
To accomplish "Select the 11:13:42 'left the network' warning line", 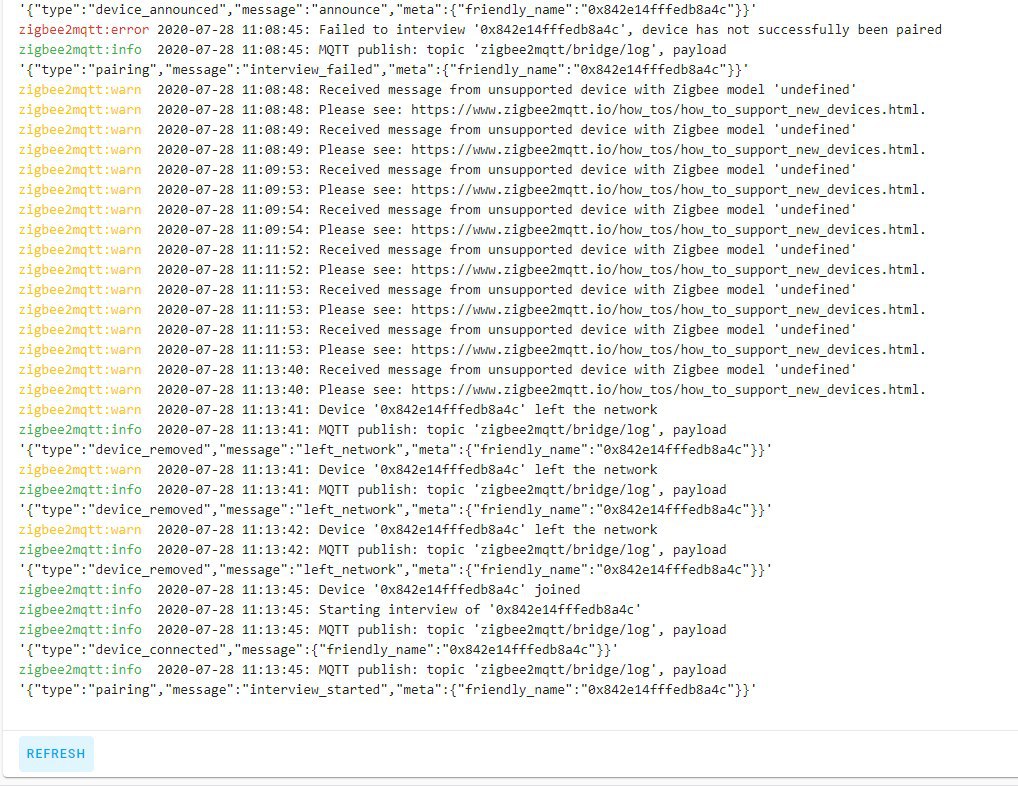I will coord(338,530).
